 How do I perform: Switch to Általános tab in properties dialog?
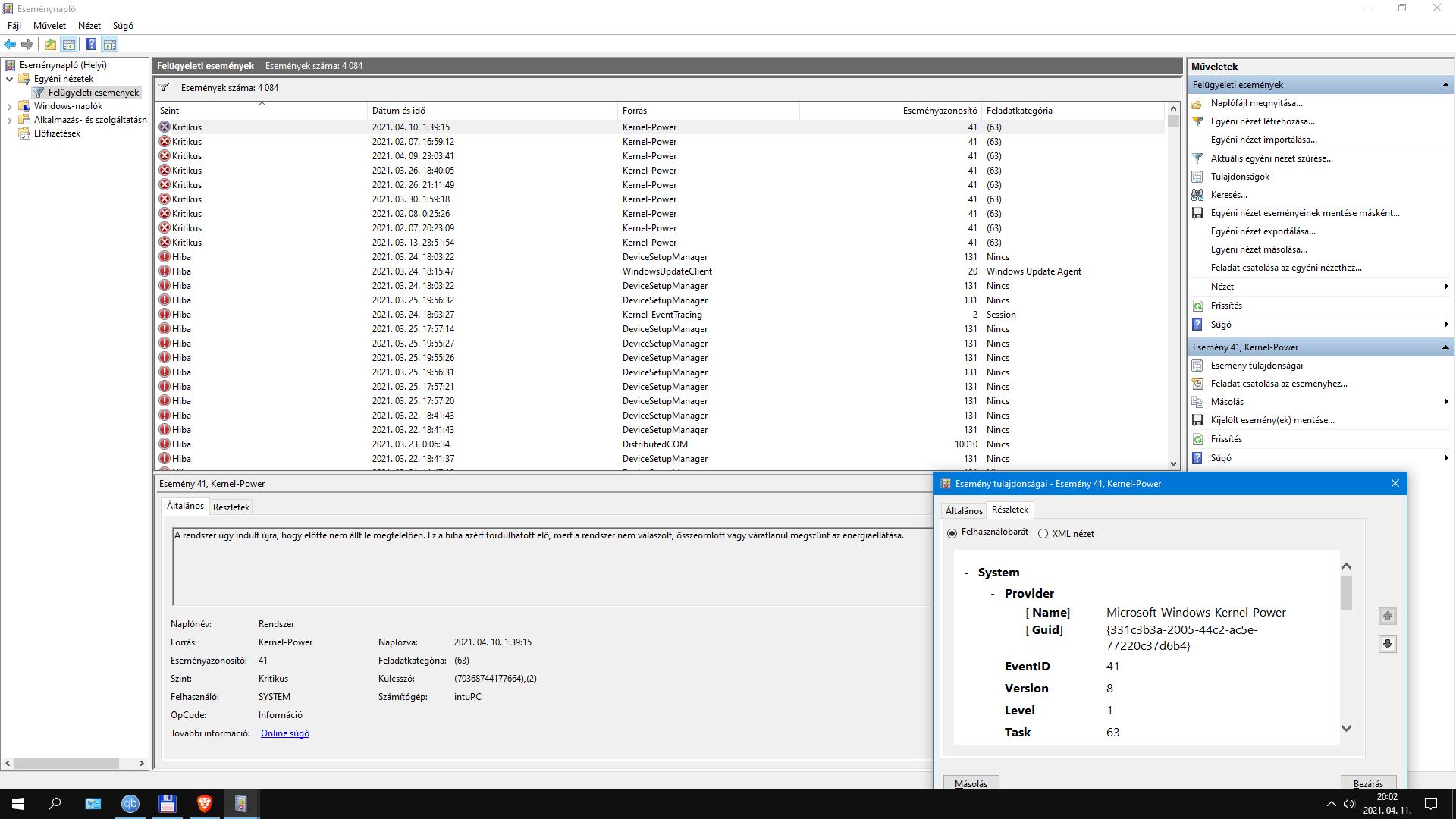(963, 511)
